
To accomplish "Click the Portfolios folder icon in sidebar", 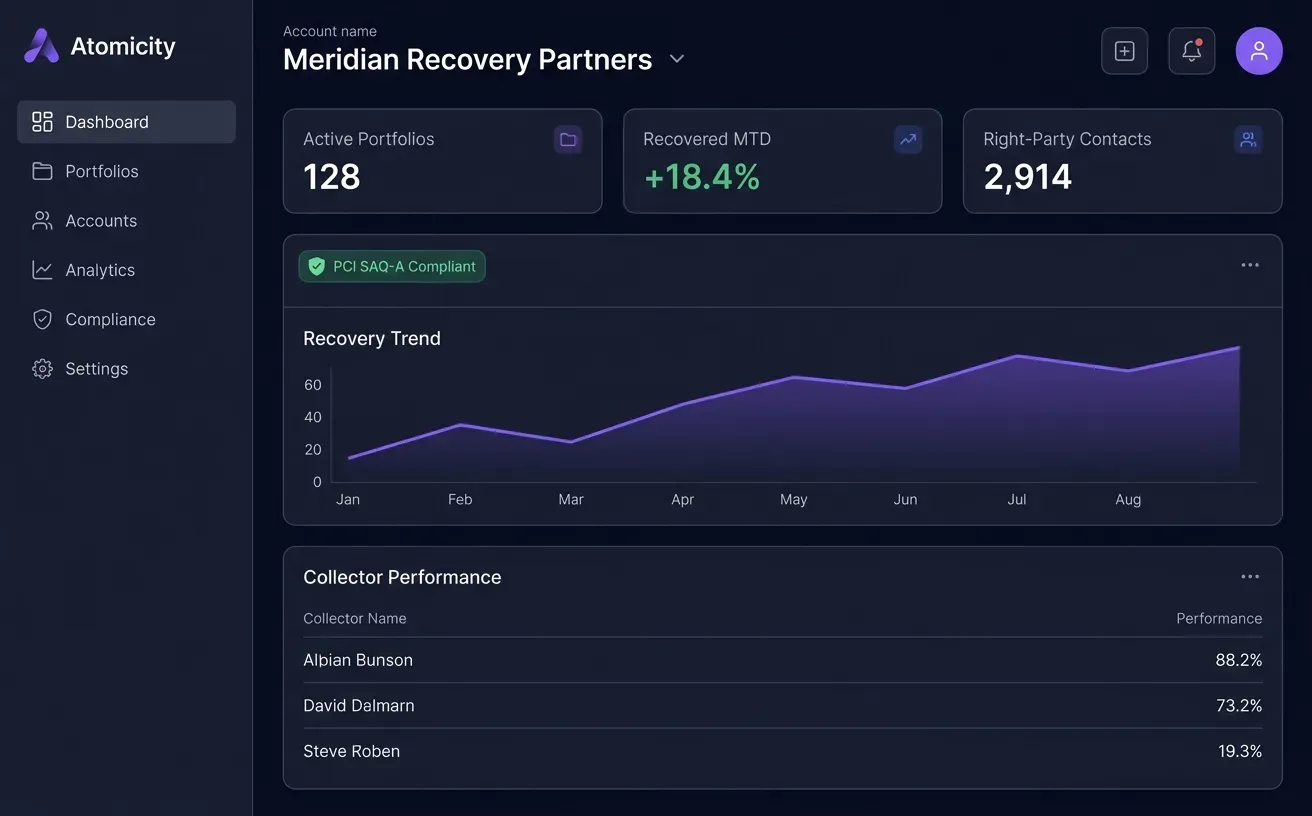I will (42, 171).
